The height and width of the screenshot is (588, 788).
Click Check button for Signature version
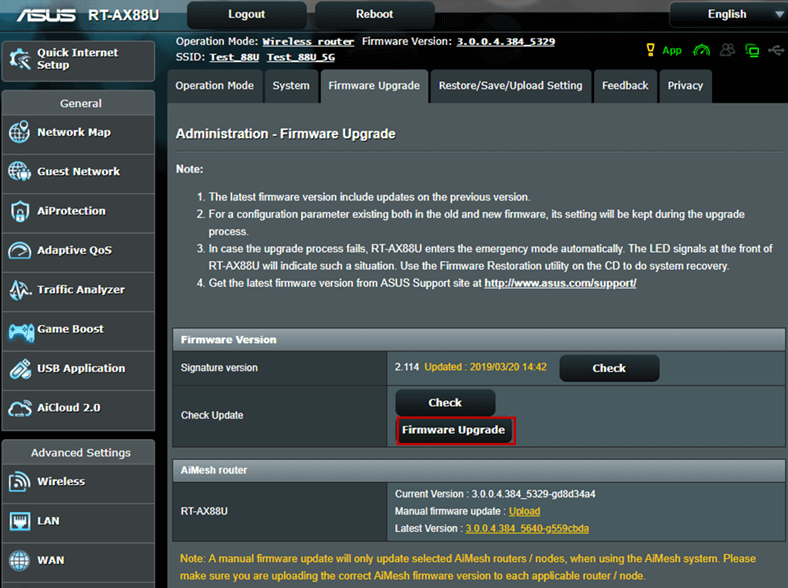tap(609, 368)
